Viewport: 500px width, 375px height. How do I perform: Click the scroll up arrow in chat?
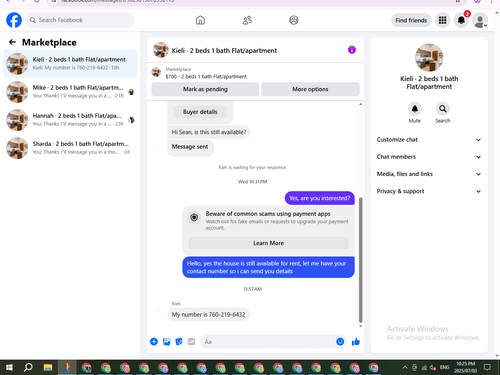coord(360,104)
